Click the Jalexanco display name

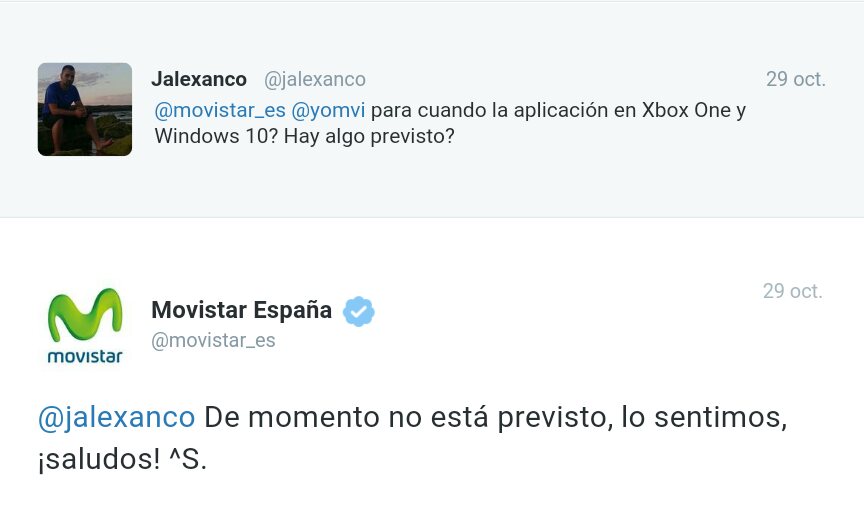pos(199,79)
